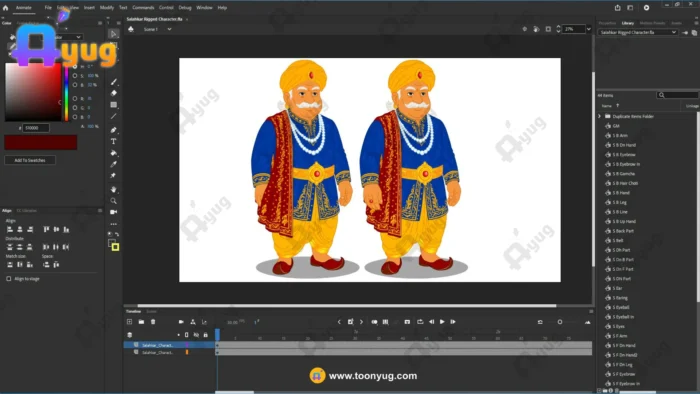
Task: Open the File menu
Action: click(x=48, y=8)
